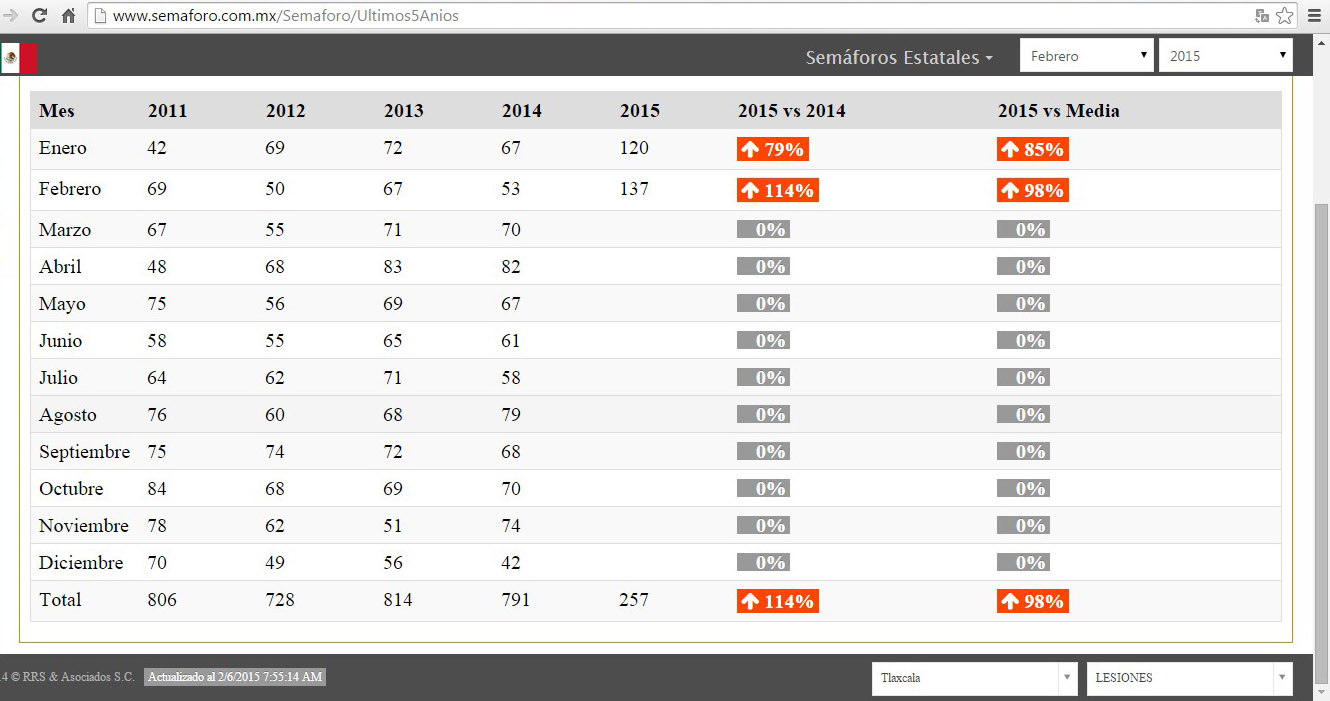Click the browser home icon
Screen dimensions: 1330x701
click(x=68, y=16)
